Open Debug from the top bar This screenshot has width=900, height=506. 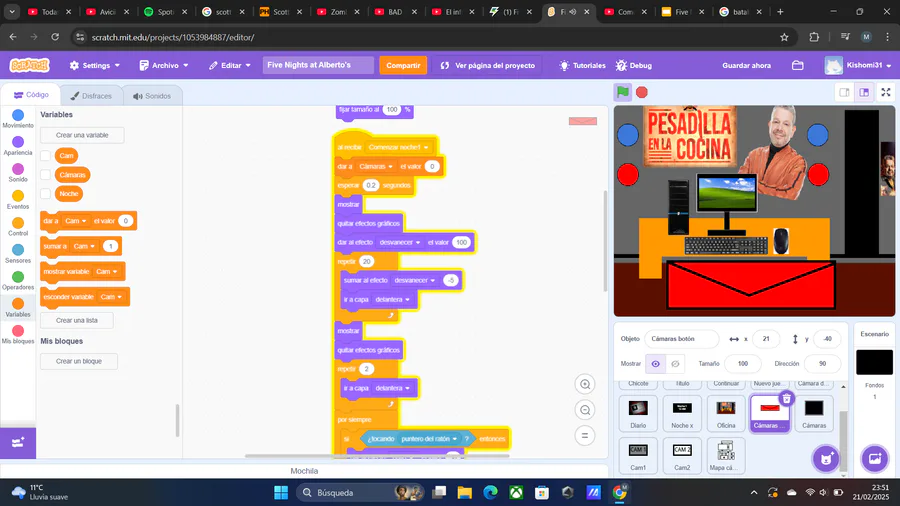tap(634, 65)
